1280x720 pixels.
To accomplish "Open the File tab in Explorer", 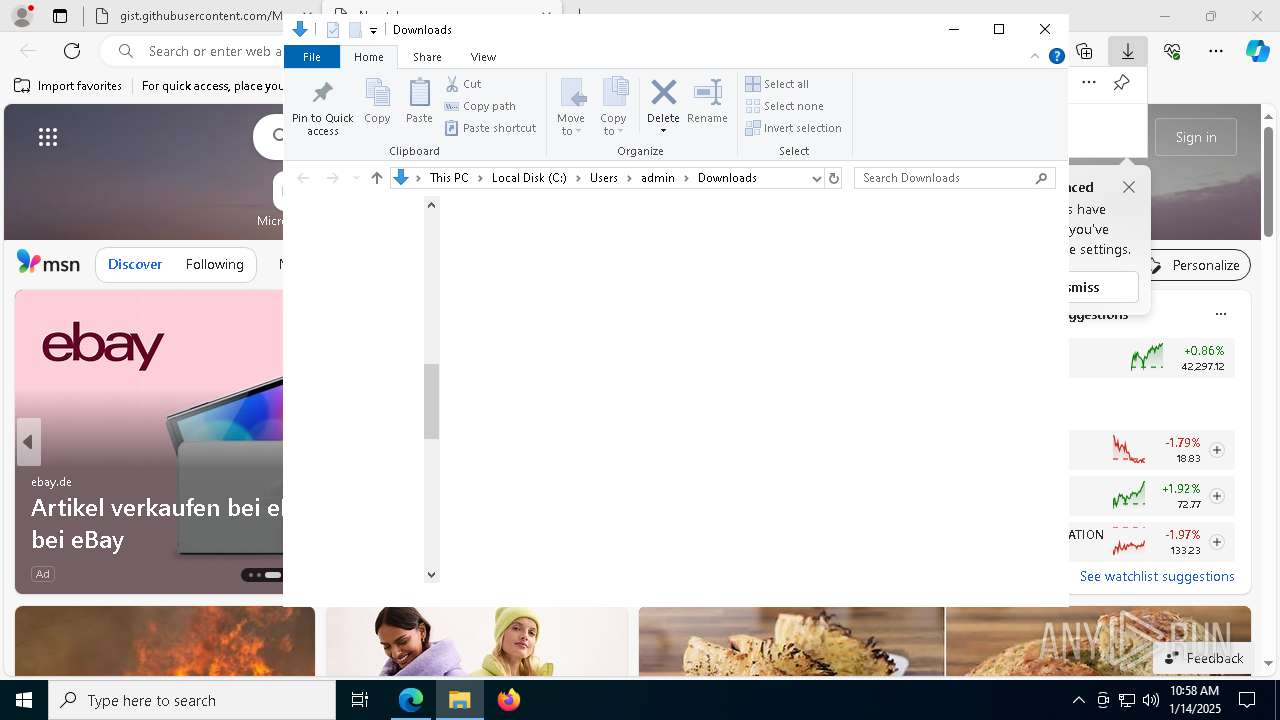I will (x=312, y=57).
